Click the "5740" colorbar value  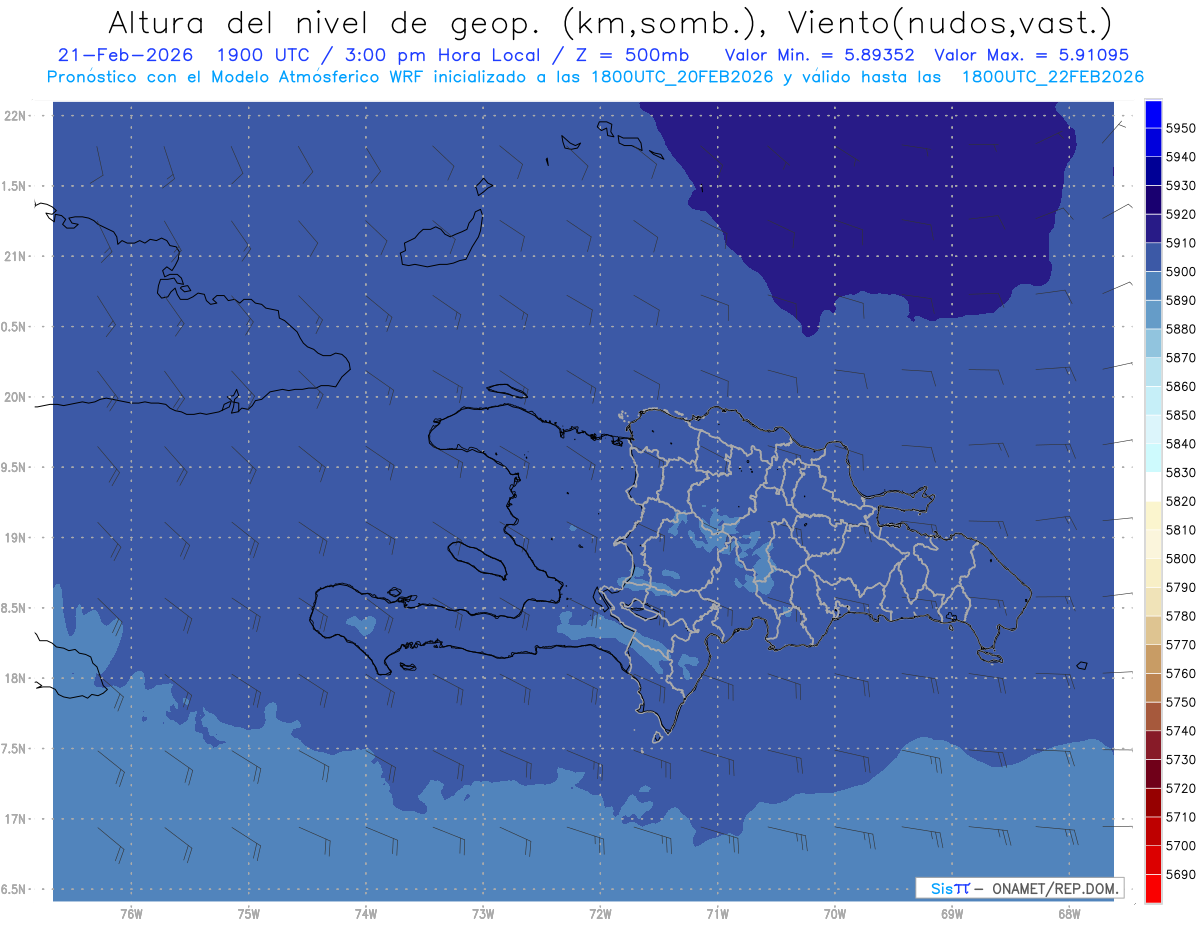(x=1181, y=732)
